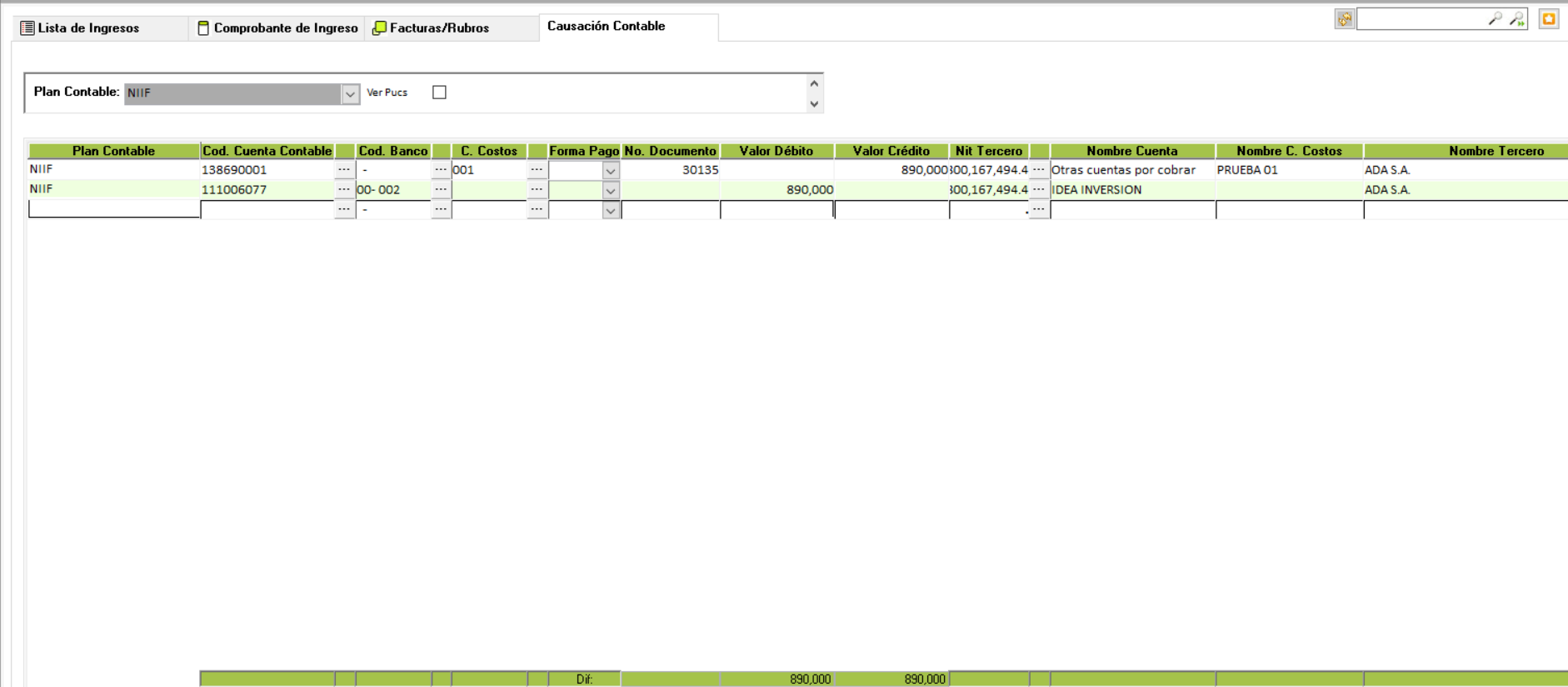Click the debit total 890,000 in the totals bar
Screen dimensions: 1568x687
[x=810, y=679]
